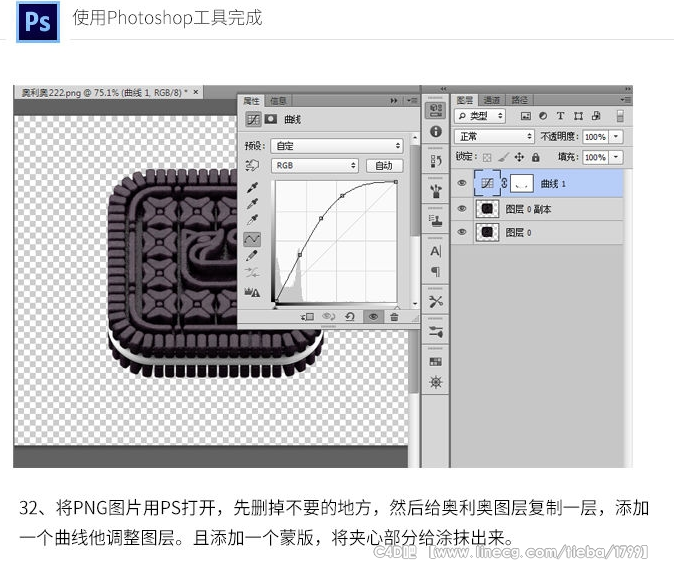This screenshot has height=569, width=674.
Task: Click the clip to layer icon
Action: click(x=307, y=317)
